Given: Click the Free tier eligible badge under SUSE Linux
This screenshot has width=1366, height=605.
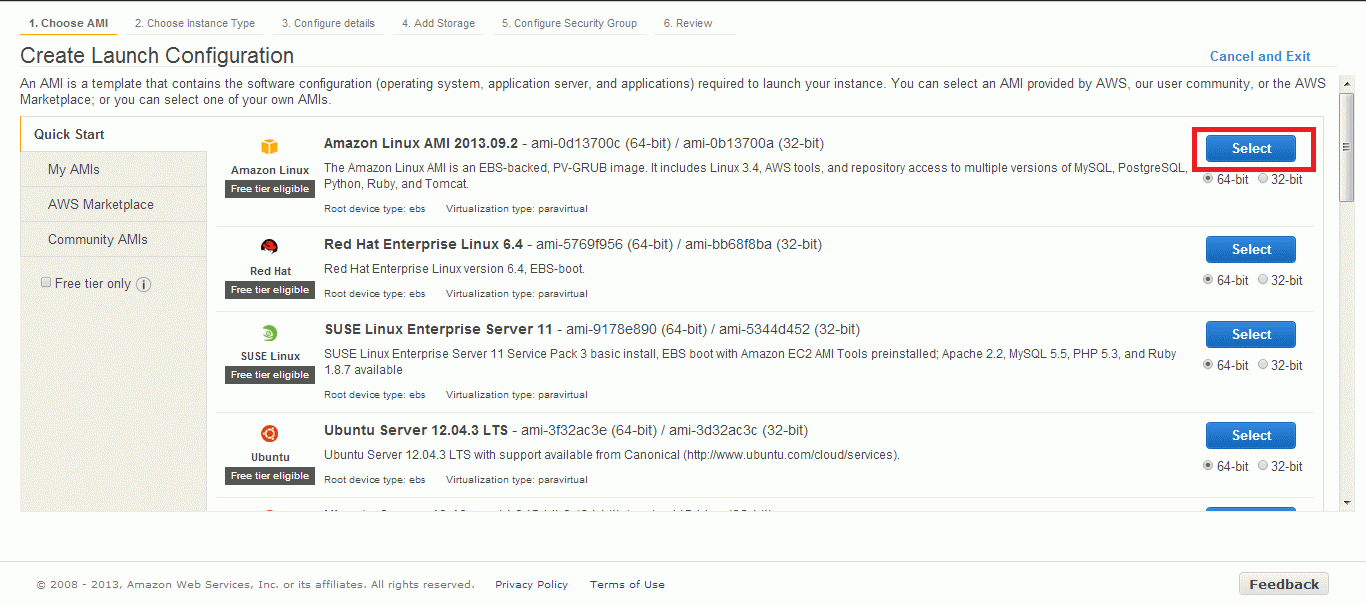Looking at the screenshot, I should [270, 374].
